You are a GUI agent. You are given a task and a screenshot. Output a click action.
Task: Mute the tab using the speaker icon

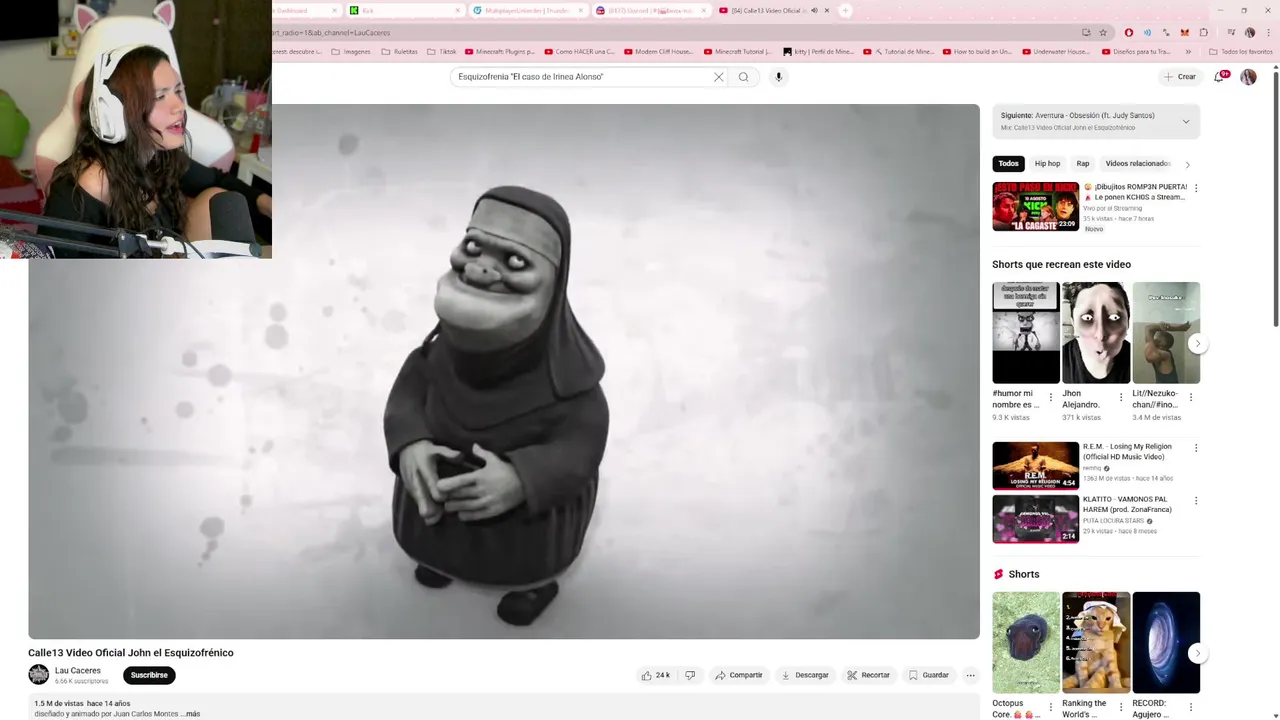click(x=814, y=10)
